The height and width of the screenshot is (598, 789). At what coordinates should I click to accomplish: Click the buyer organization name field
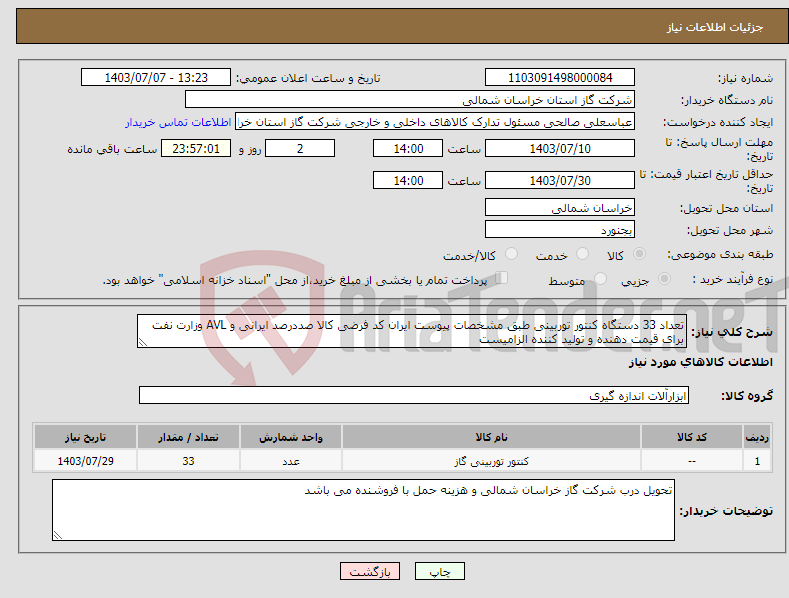[x=410, y=99]
